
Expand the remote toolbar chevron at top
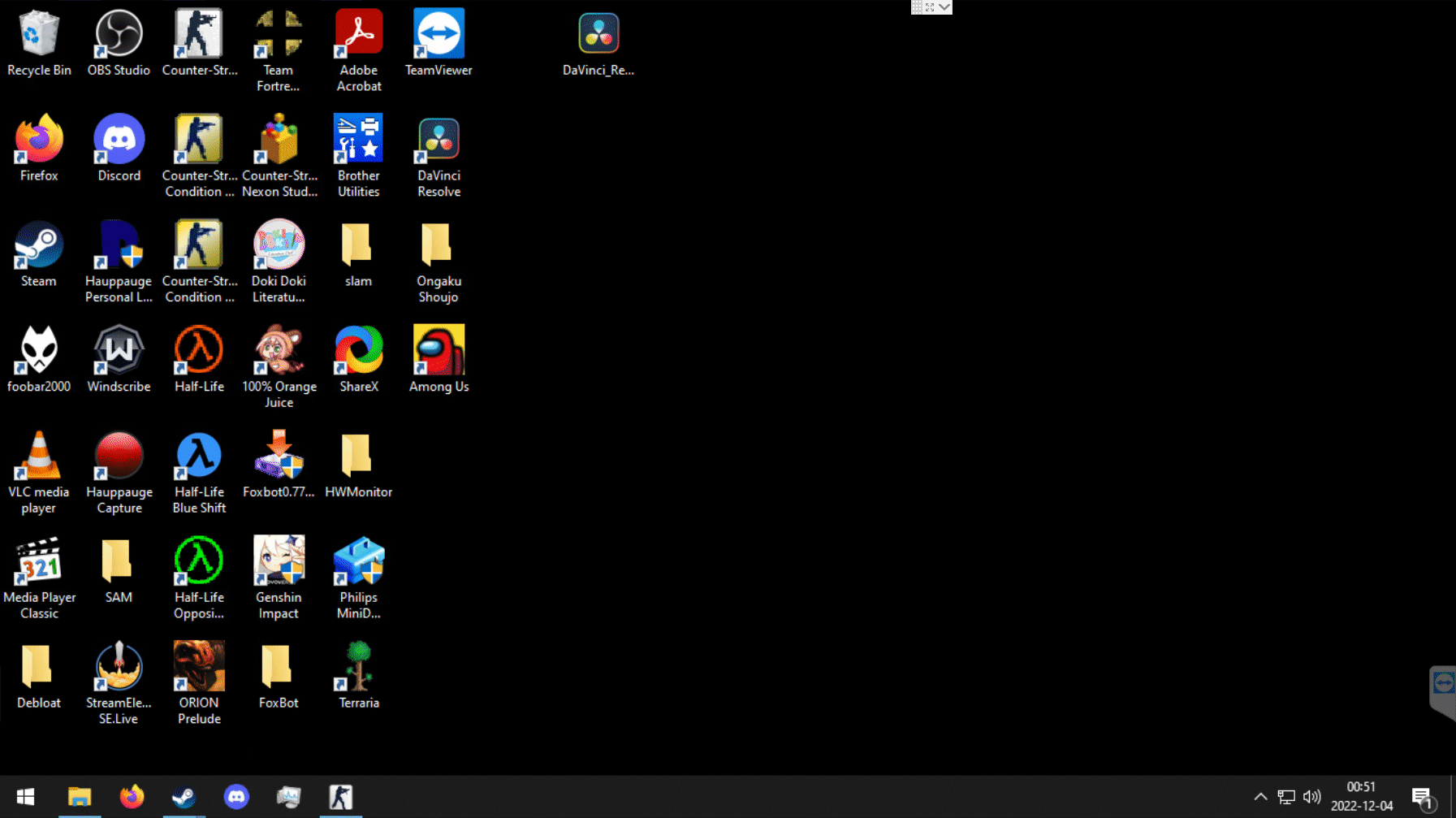click(944, 7)
